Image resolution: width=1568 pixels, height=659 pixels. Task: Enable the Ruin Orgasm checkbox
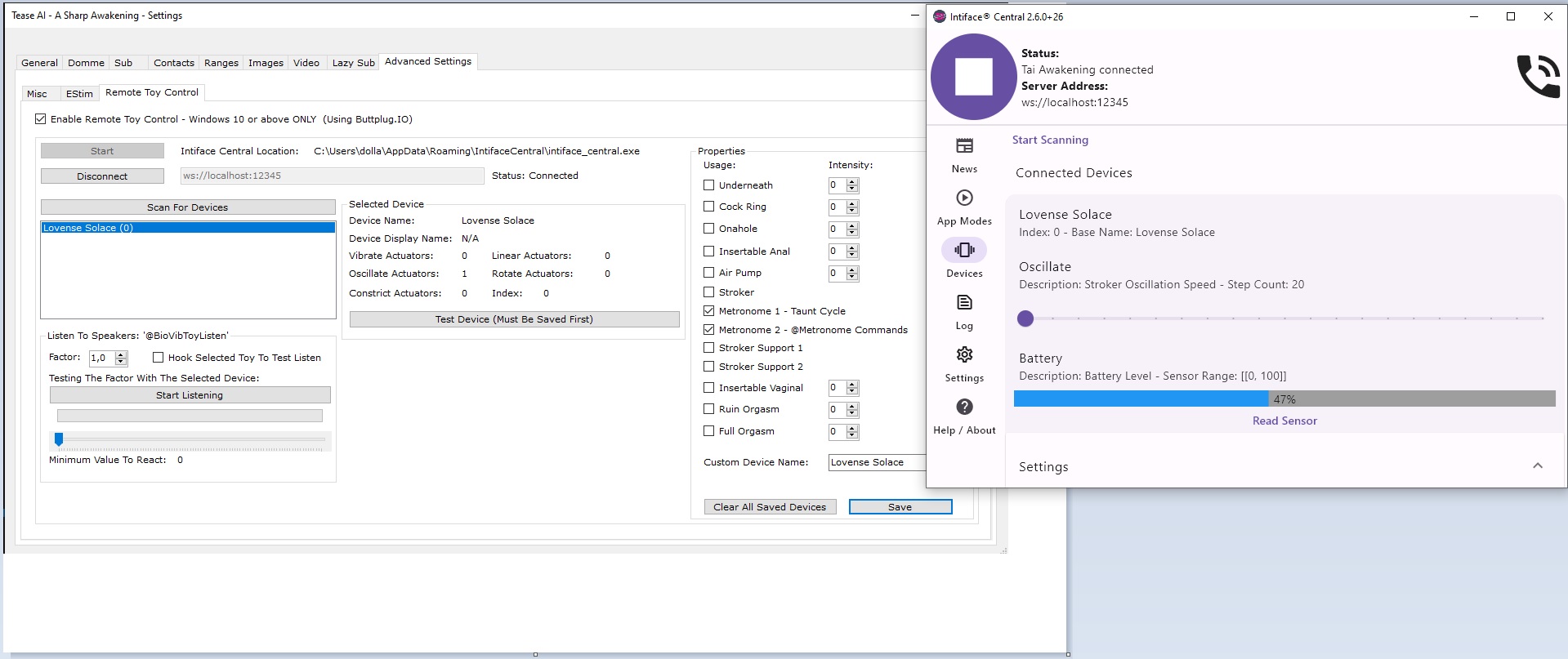[x=709, y=409]
